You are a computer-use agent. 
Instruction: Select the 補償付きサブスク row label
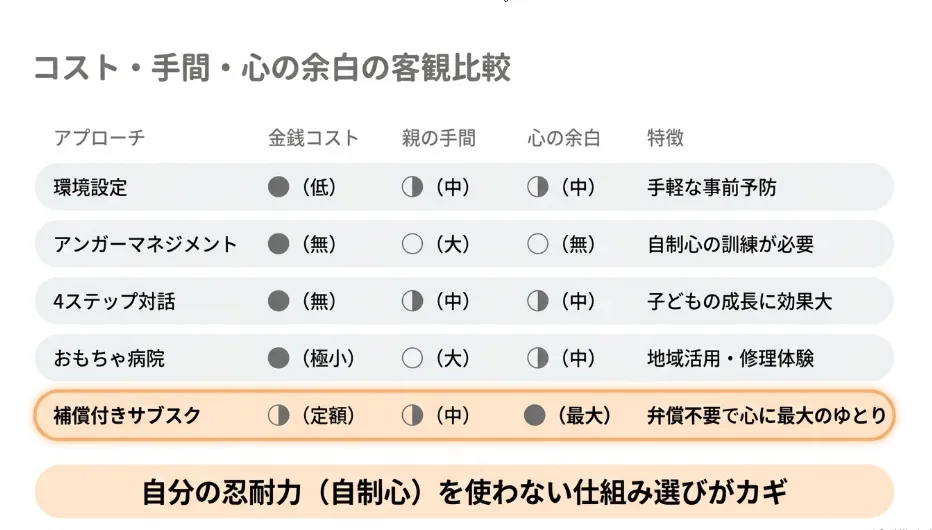[x=127, y=415]
